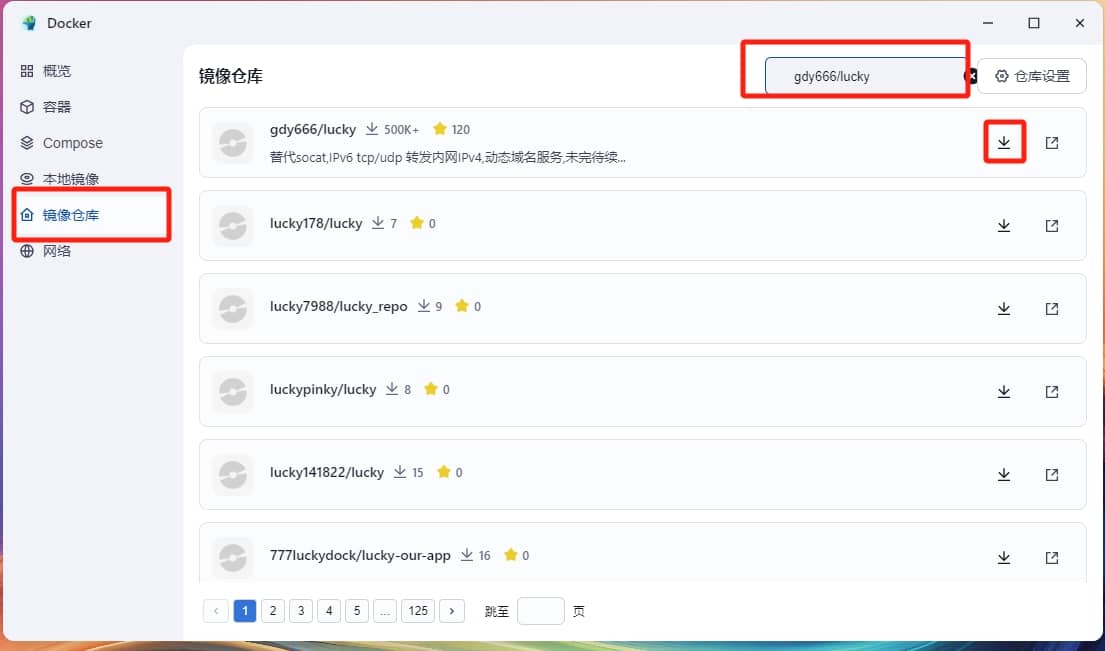
Task: Open 777luckydock/lucky-our-app external link icon
Action: 1051,558
